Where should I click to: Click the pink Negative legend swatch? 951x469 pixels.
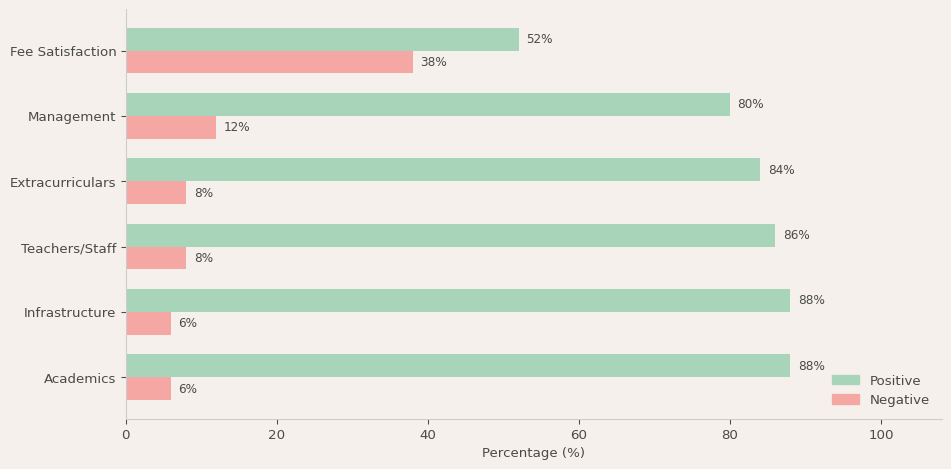(845, 399)
